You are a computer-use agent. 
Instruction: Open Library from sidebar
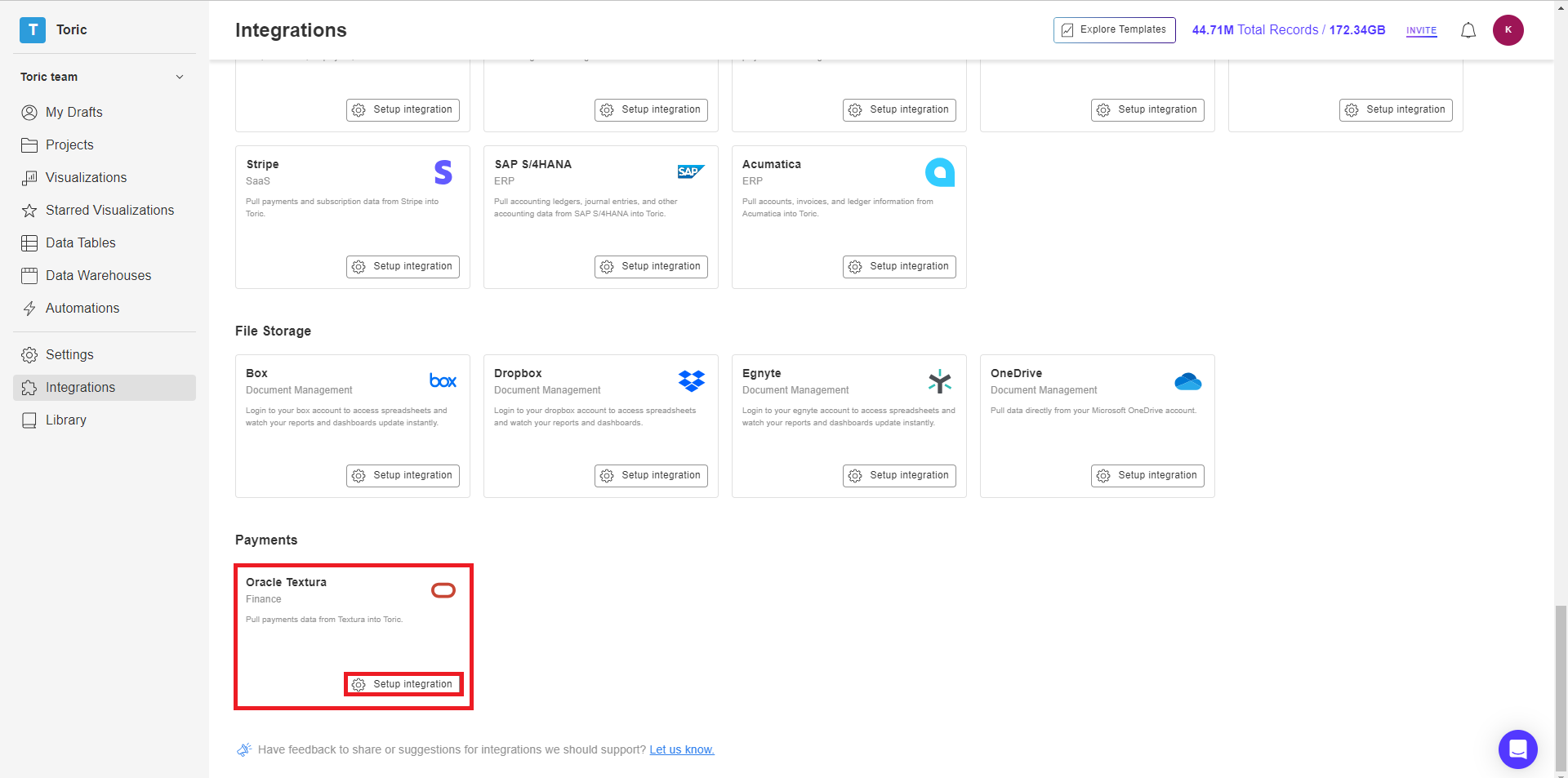(x=105, y=420)
